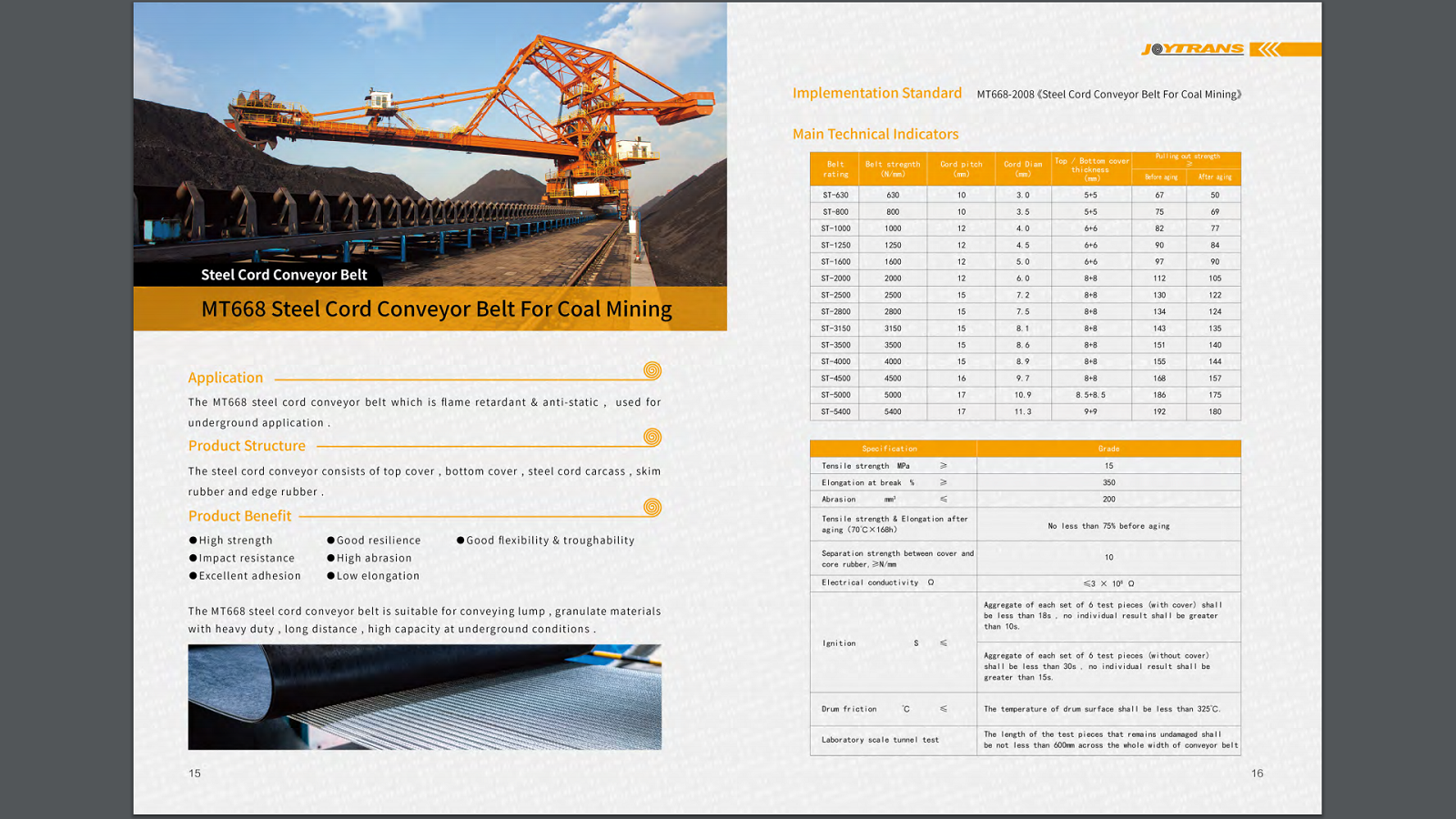This screenshot has width=1456, height=819.
Task: Click the 'Cord Diam' column header
Action: [x=1023, y=169]
